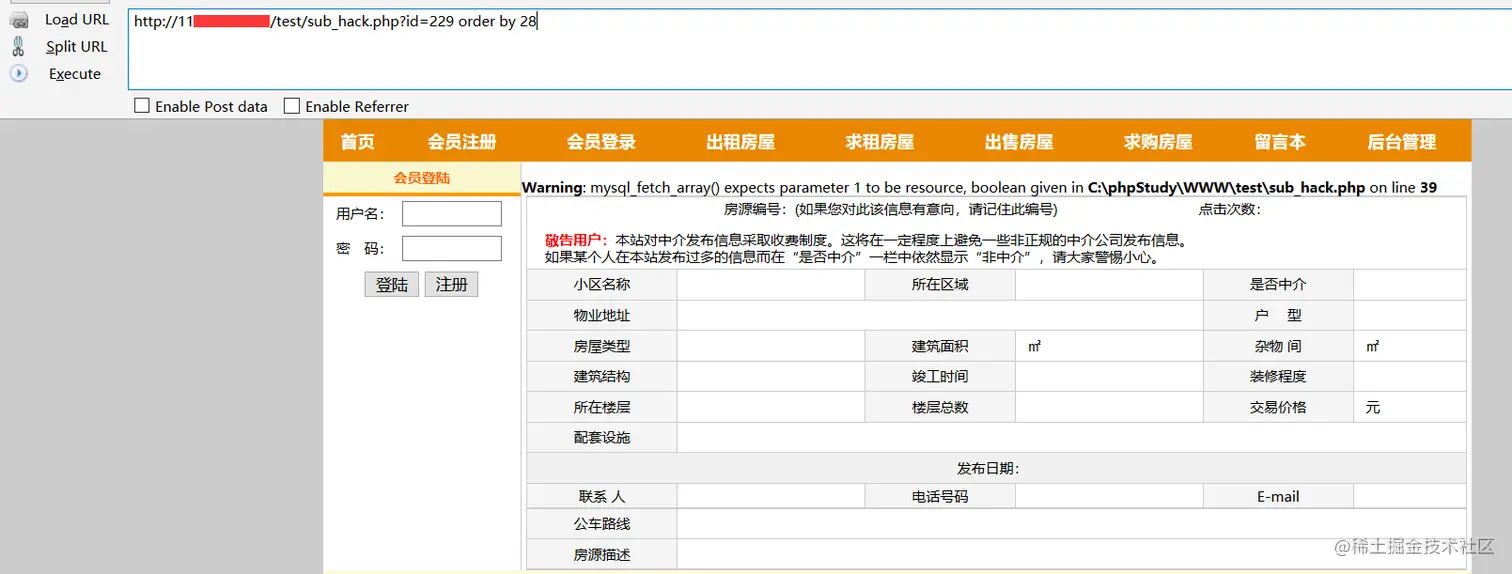Click the 装修程度 table cell
Image resolution: width=1512 pixels, height=574 pixels.
coord(1278,376)
